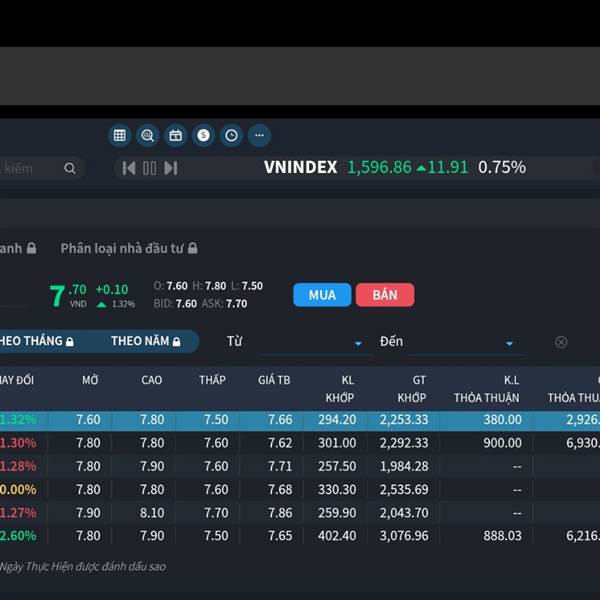Click the 402.40 volume cell
The width and height of the screenshot is (600, 600).
337,536
